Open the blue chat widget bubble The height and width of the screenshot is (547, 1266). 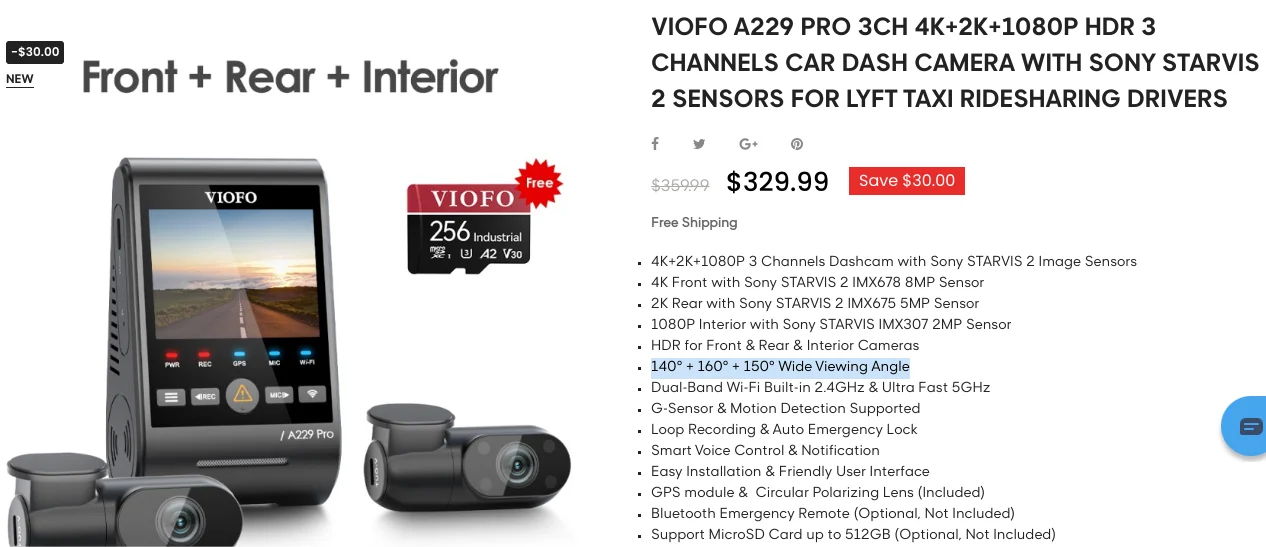pos(1246,427)
